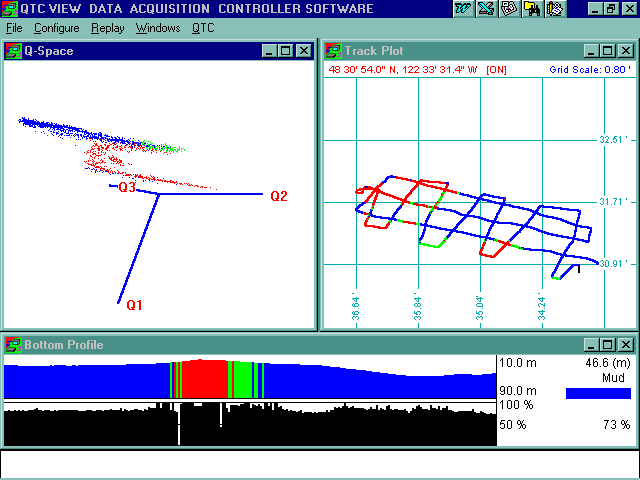
Task: Close the Q-Space window
Action: (304, 51)
